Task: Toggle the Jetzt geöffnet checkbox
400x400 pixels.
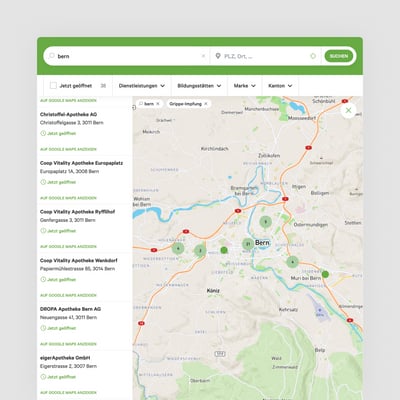Action: click(x=53, y=86)
